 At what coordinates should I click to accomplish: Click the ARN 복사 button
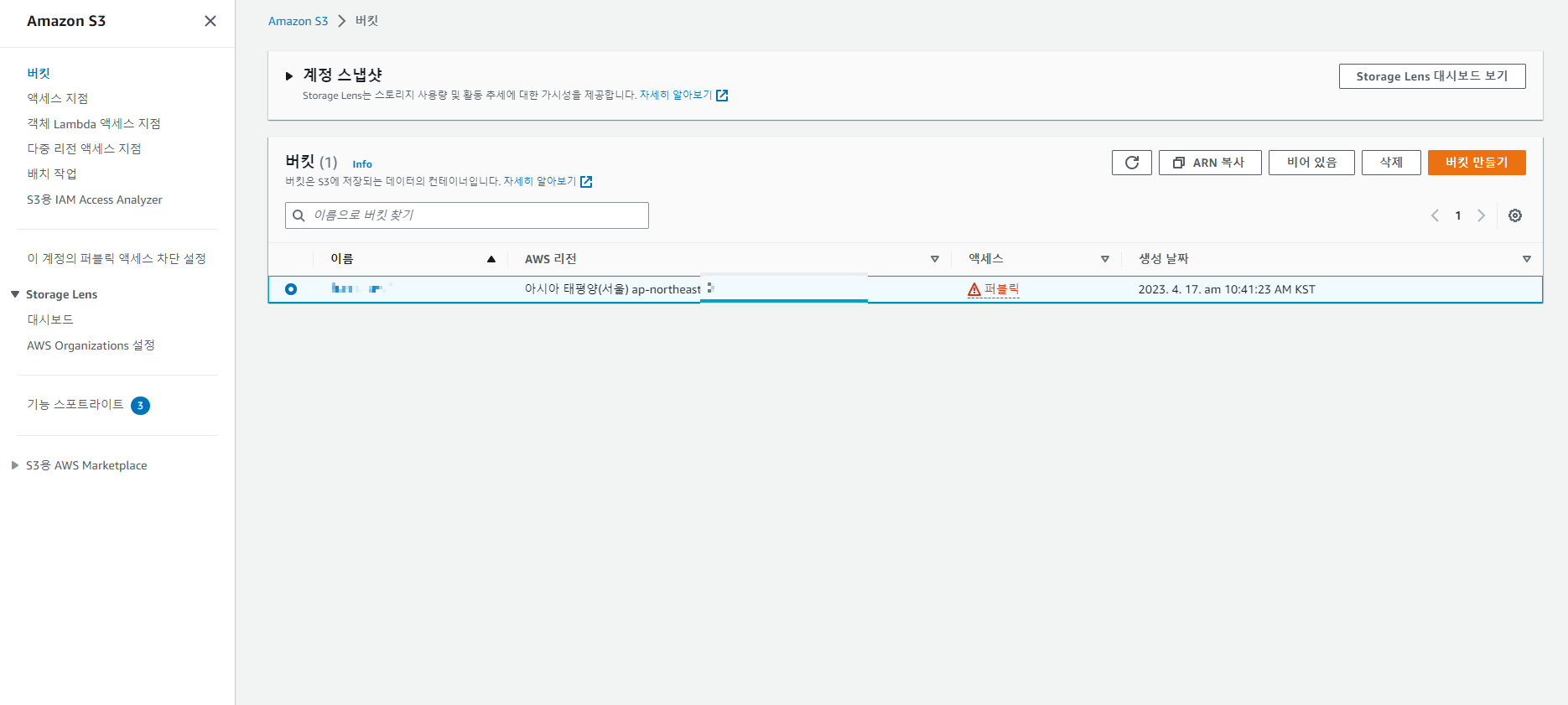click(1210, 163)
